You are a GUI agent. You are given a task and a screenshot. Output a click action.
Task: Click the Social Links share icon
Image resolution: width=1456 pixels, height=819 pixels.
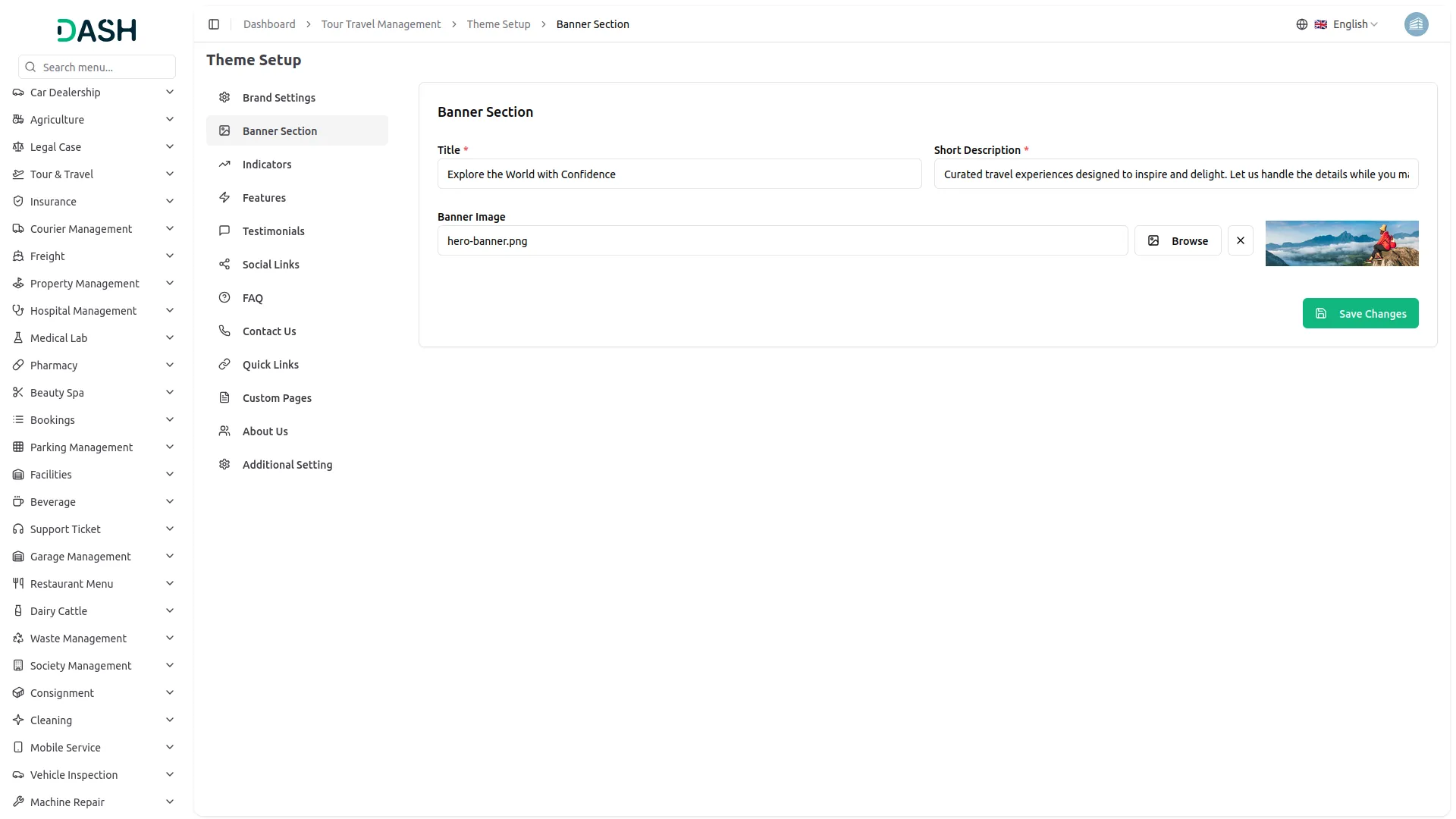(224, 265)
